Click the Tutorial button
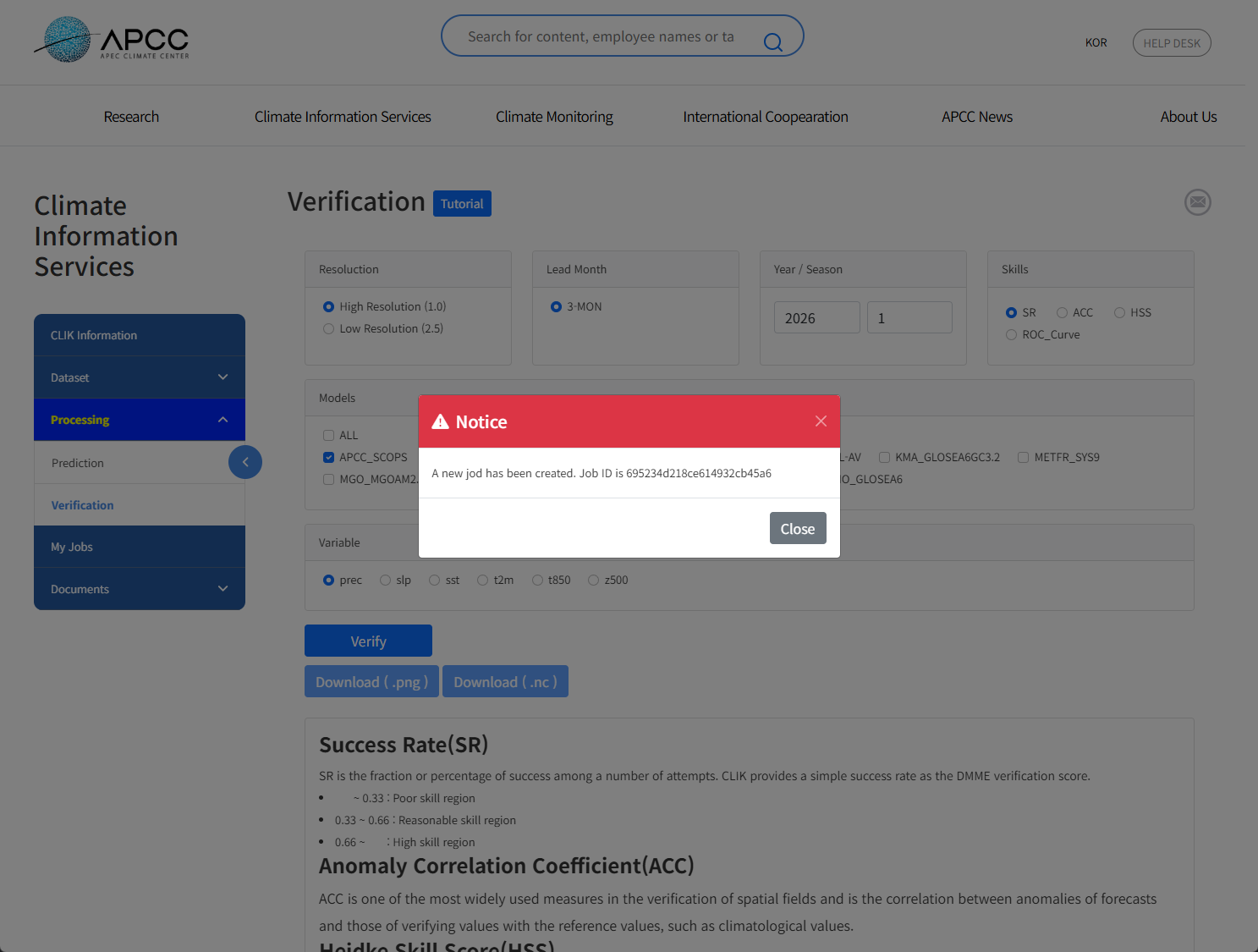This screenshot has width=1258, height=952. click(462, 204)
